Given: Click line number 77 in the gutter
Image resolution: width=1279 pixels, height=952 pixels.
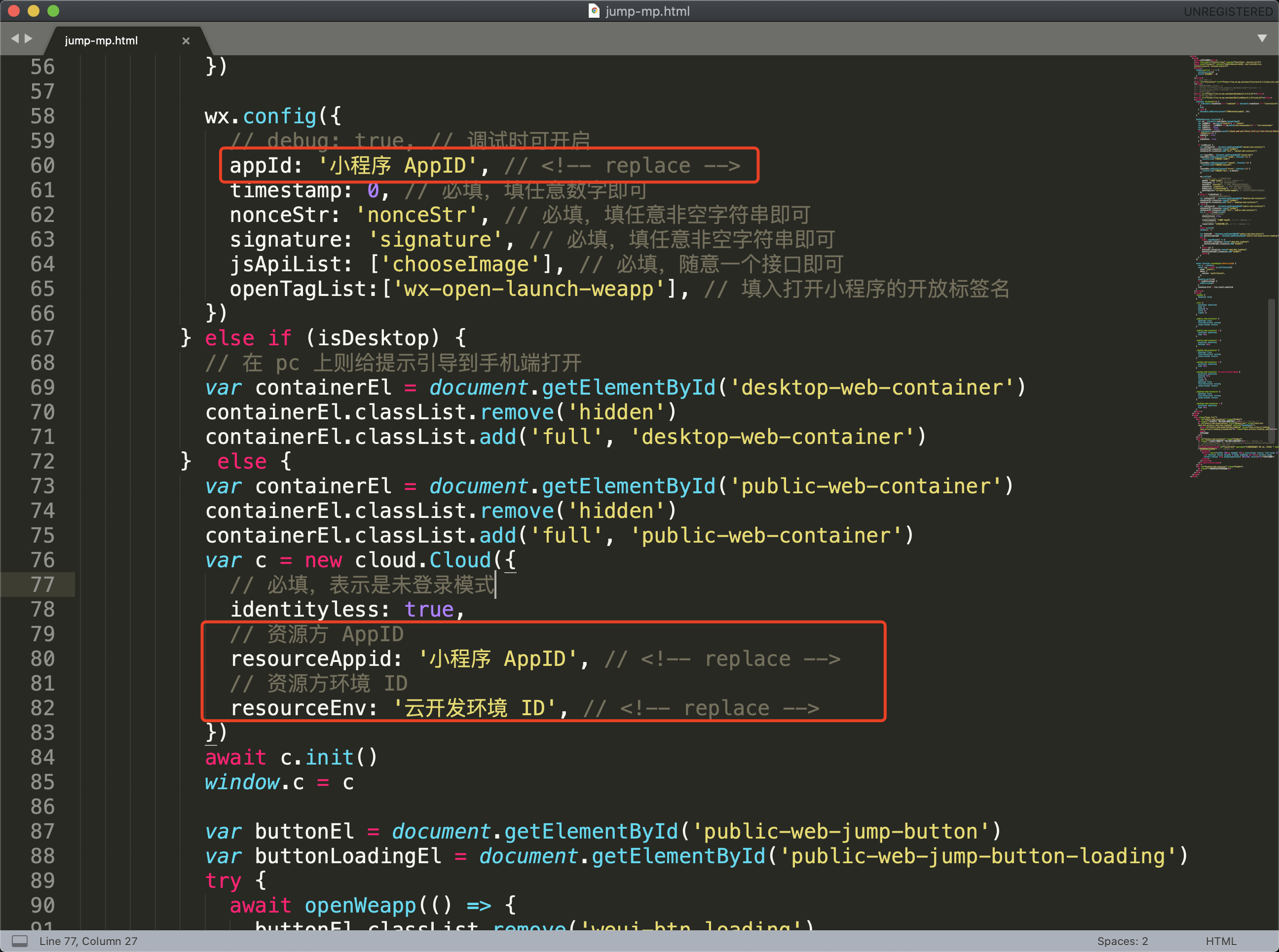Looking at the screenshot, I should 42,585.
